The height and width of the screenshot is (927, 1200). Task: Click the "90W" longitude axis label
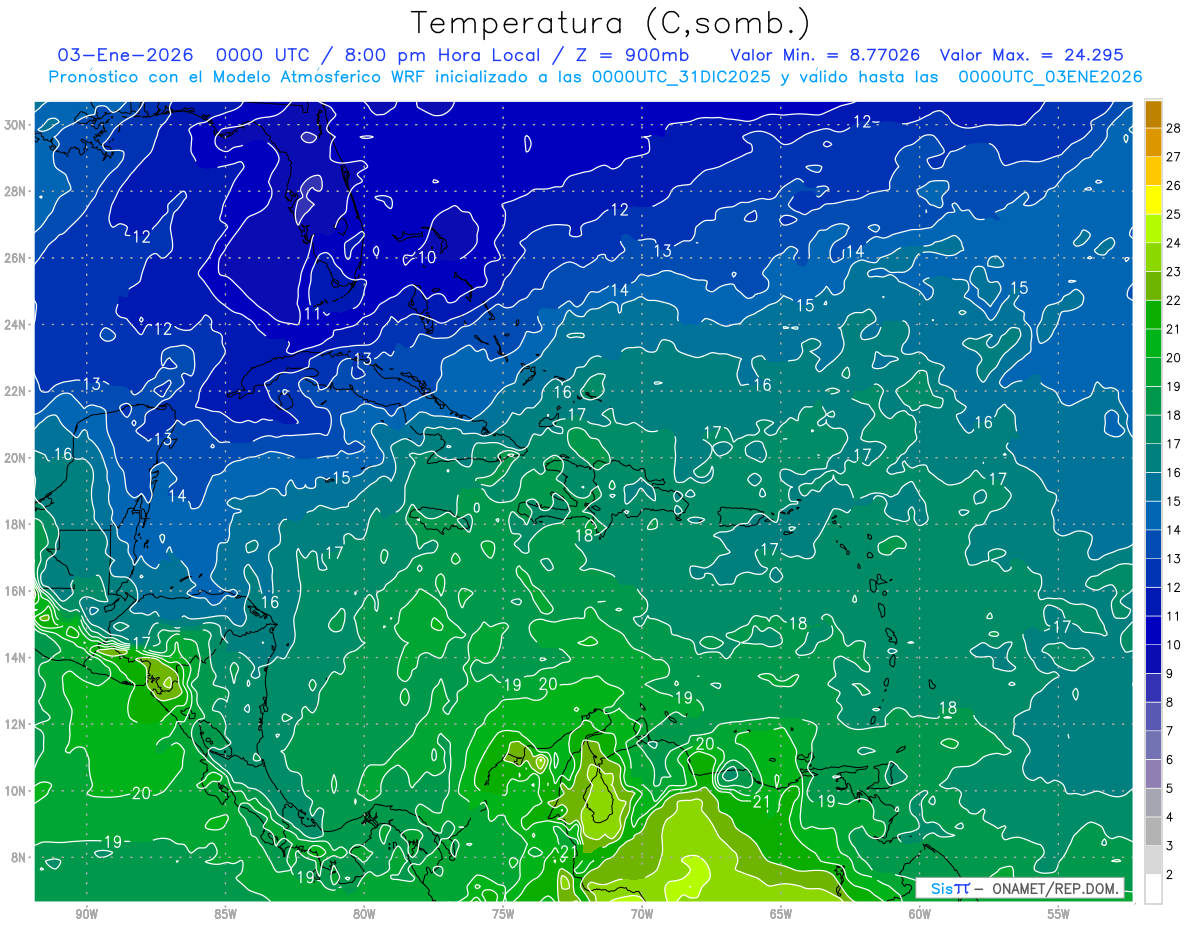[x=86, y=914]
